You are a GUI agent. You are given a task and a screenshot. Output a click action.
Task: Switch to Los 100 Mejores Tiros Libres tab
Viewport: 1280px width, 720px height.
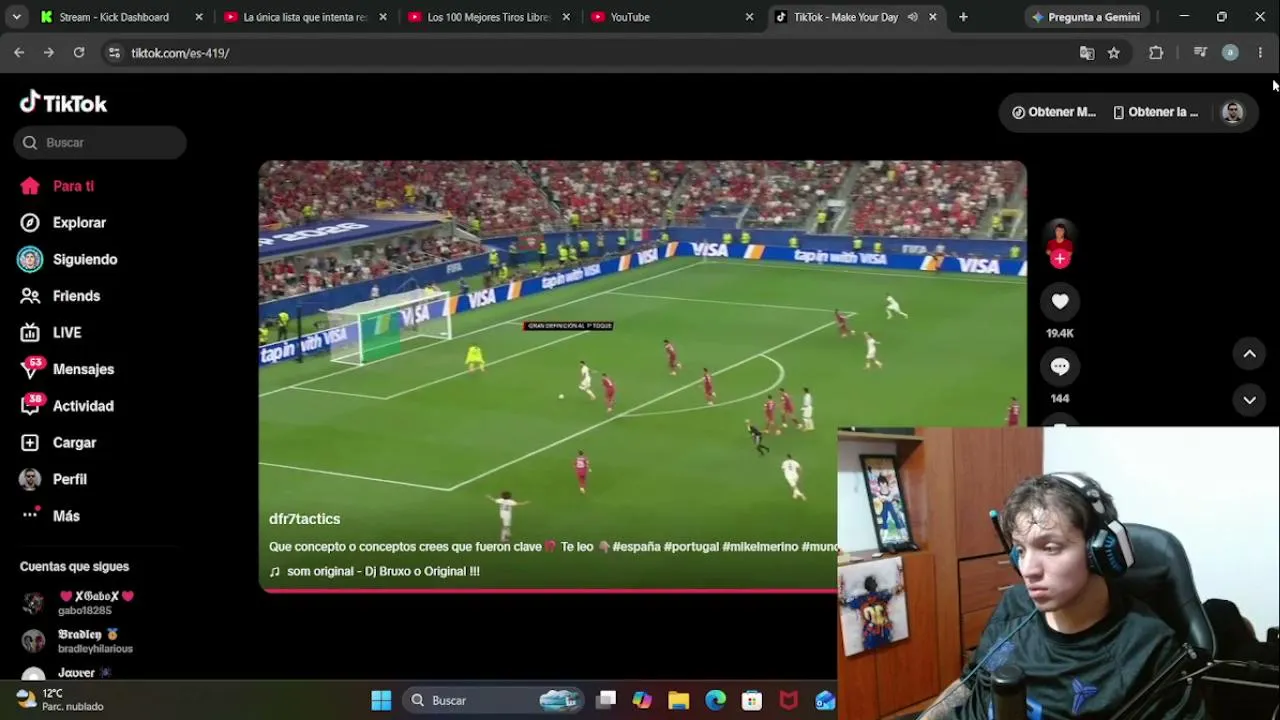pos(488,17)
